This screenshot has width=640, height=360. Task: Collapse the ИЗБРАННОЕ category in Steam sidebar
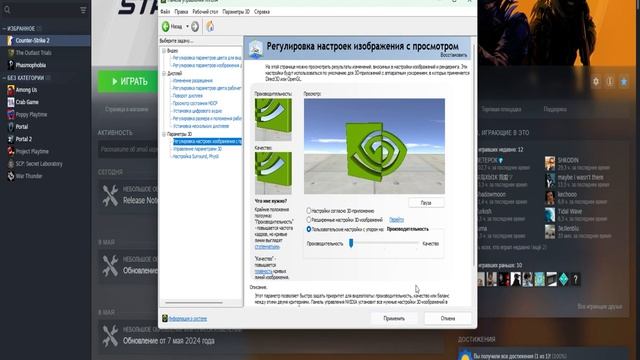tap(4, 29)
